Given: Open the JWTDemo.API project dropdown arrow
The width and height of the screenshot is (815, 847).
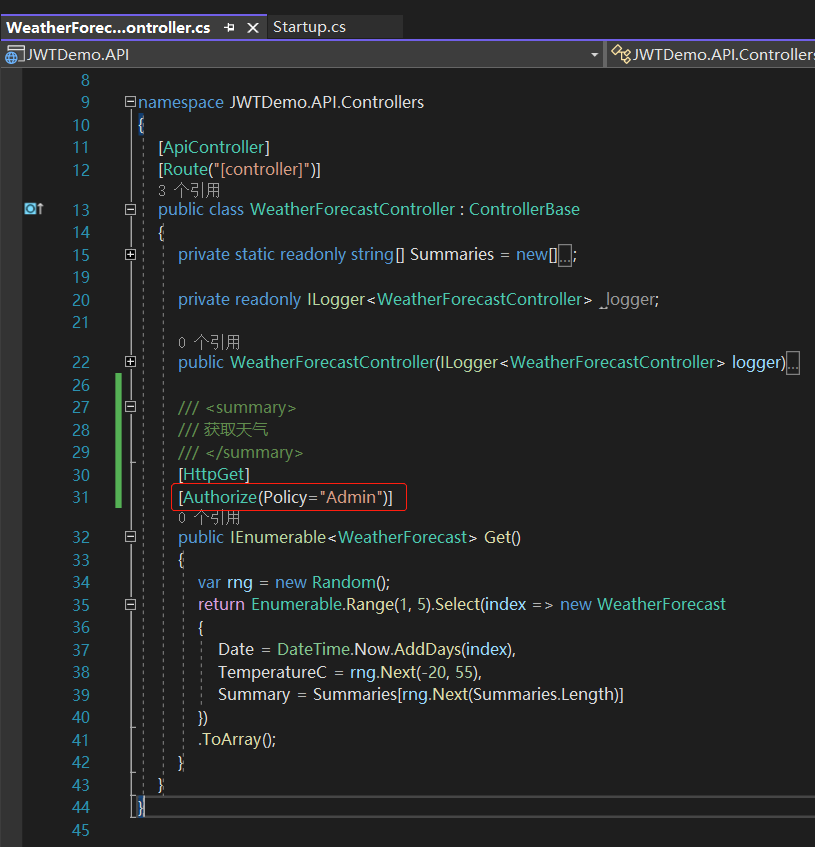Looking at the screenshot, I should point(594,55).
